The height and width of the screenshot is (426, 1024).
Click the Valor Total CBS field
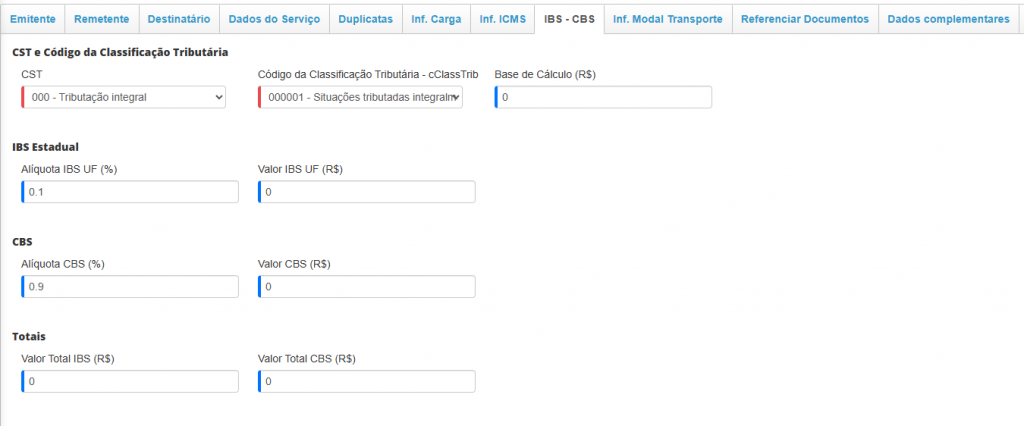click(367, 382)
